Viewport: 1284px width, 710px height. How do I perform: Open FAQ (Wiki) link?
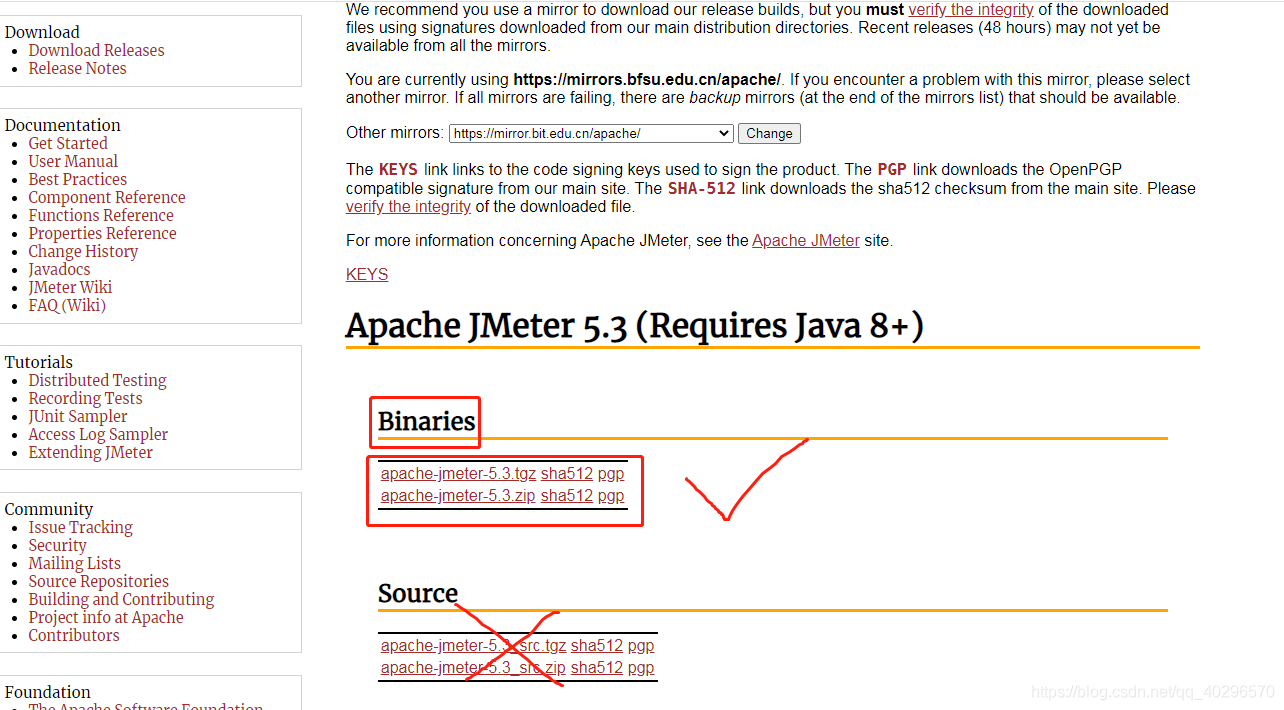pos(67,305)
